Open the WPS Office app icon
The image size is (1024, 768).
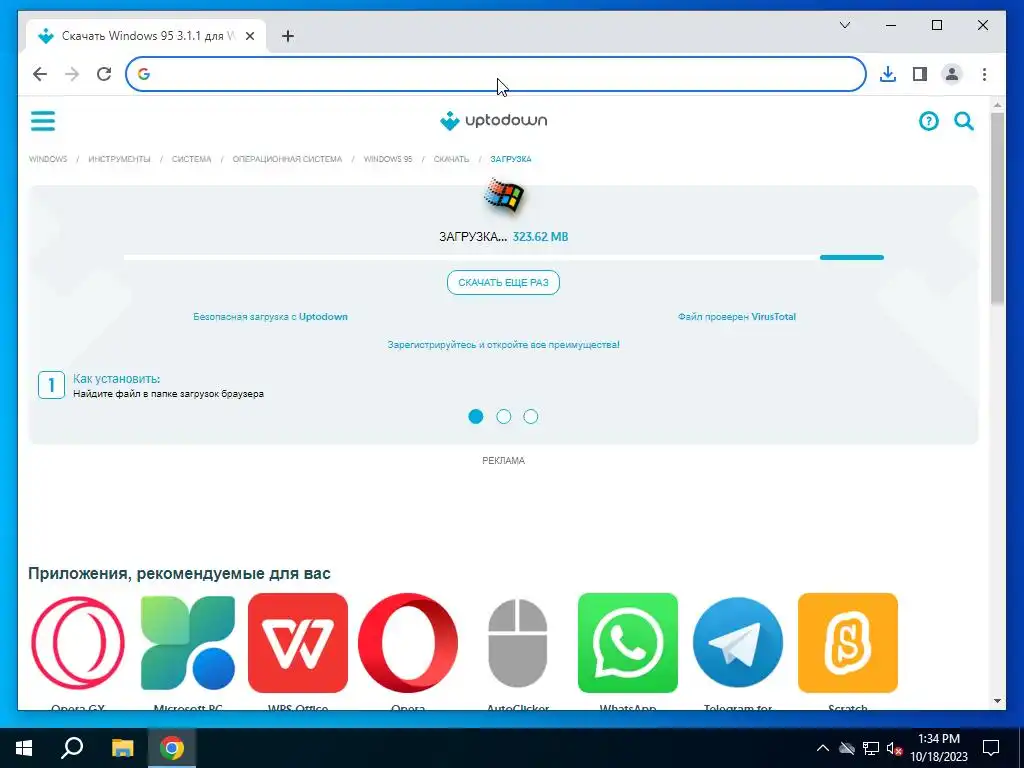coord(298,643)
